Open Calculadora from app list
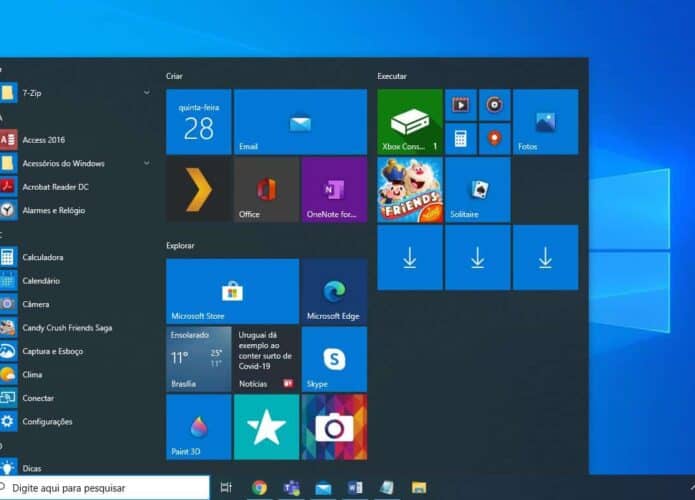Image resolution: width=695 pixels, height=500 pixels. click(x=75, y=257)
